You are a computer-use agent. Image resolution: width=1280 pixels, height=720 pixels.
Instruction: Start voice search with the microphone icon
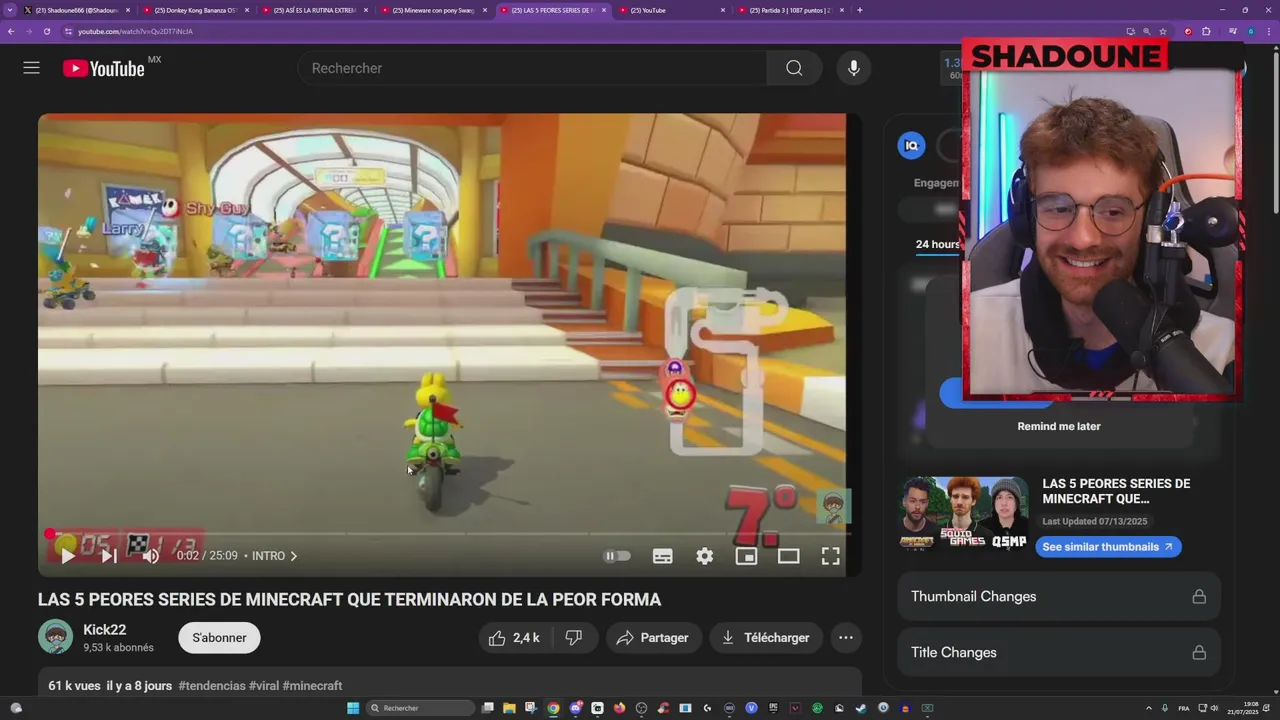[x=853, y=68]
